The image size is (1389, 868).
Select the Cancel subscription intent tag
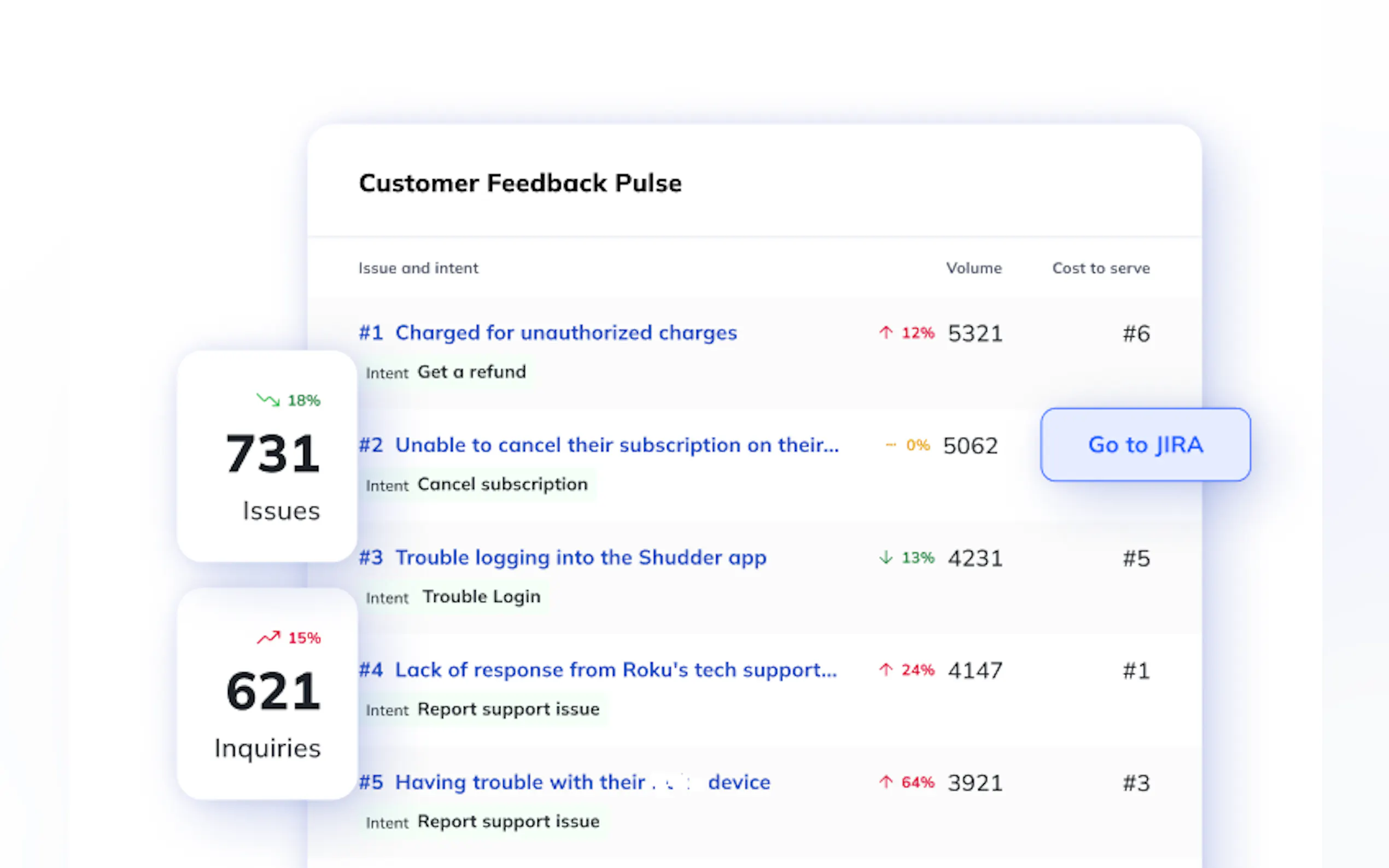tap(503, 484)
